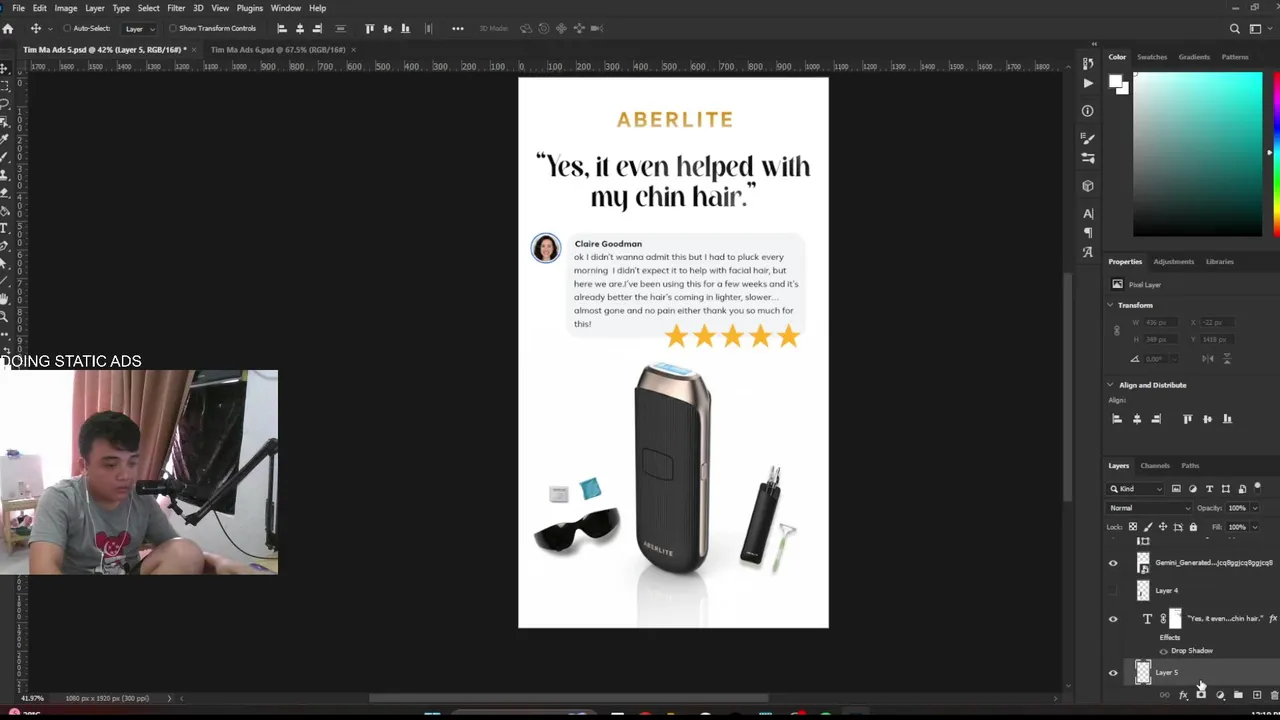This screenshot has height=720, width=1280.
Task: Switch to the Channels tab
Action: pyautogui.click(x=1155, y=465)
